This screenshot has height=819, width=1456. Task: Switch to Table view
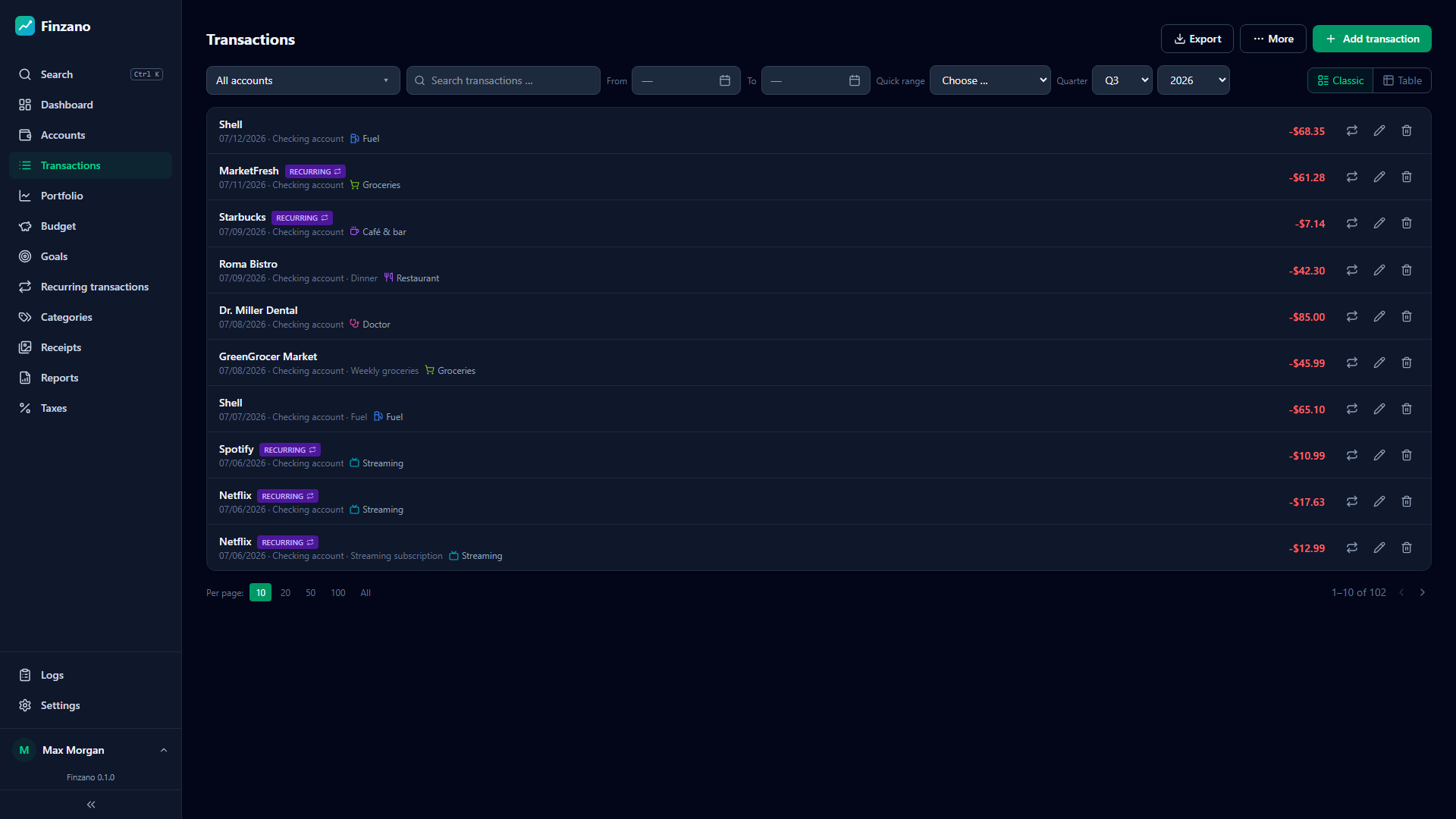pos(1402,80)
